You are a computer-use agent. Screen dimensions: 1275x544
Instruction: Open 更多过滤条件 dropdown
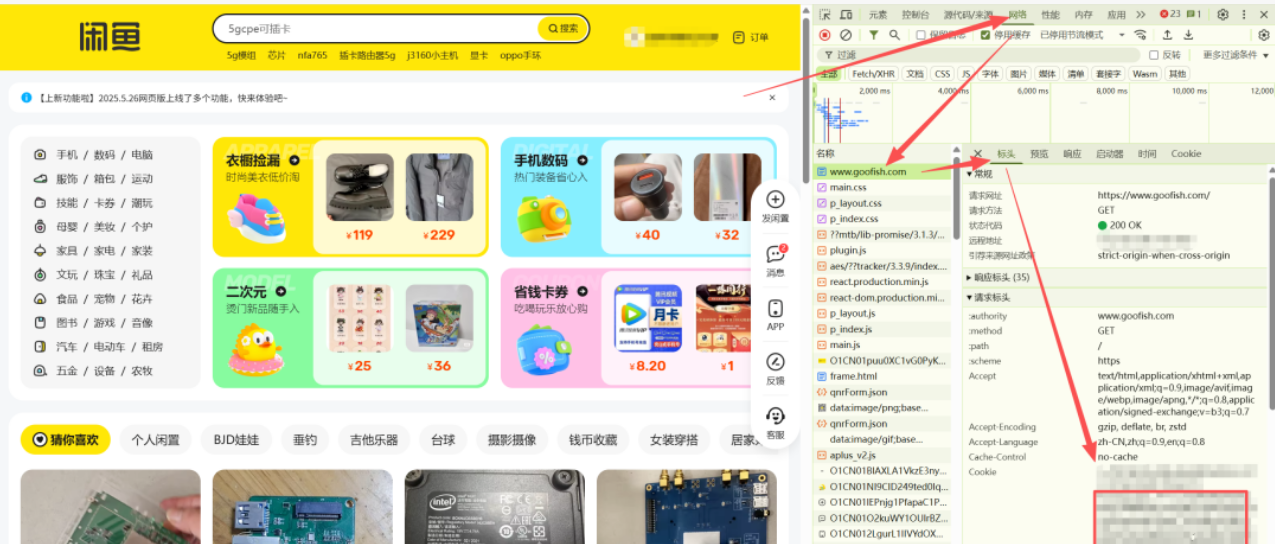1236,55
